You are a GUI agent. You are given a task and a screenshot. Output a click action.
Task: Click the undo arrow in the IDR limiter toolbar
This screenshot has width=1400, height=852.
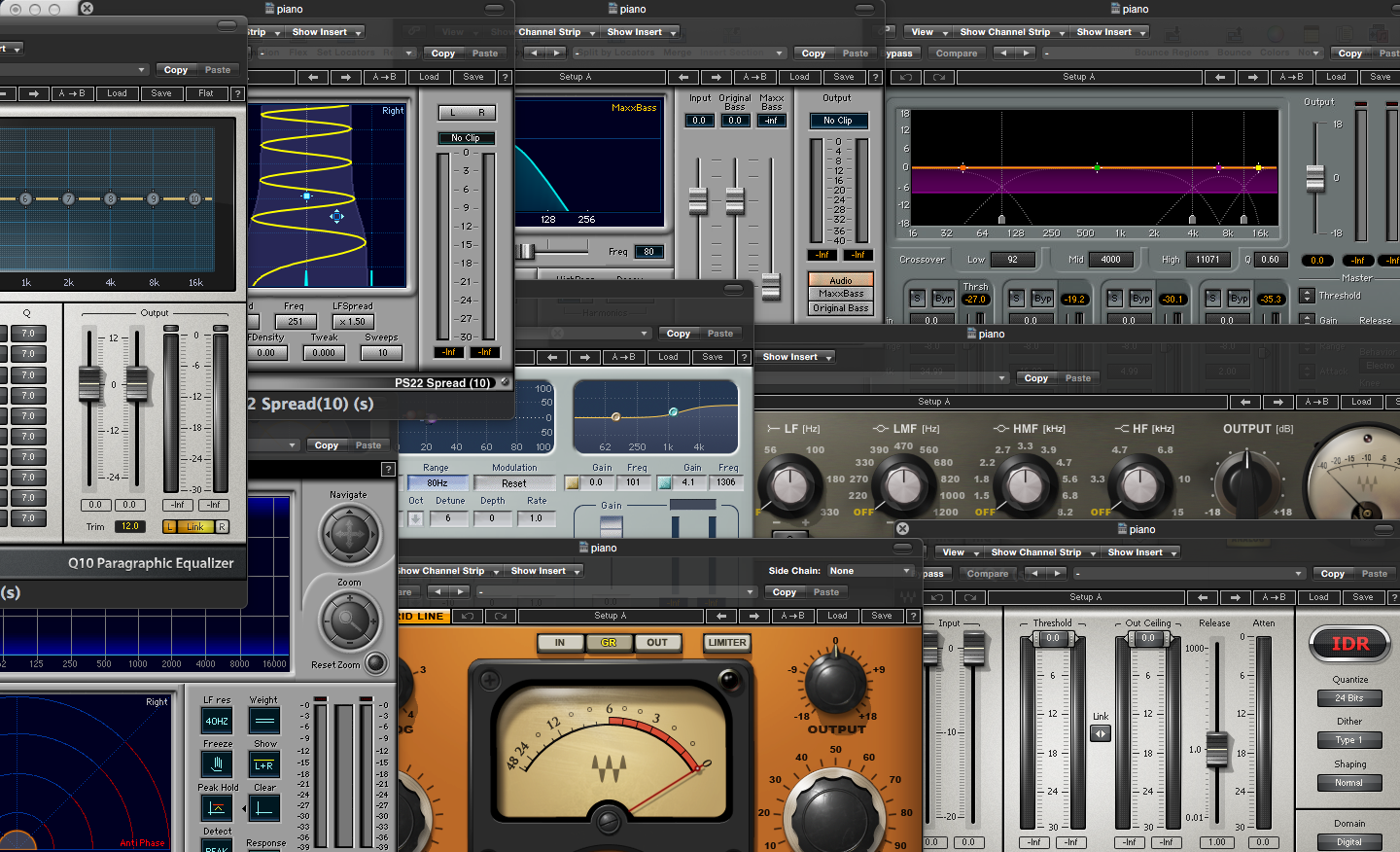click(x=937, y=597)
